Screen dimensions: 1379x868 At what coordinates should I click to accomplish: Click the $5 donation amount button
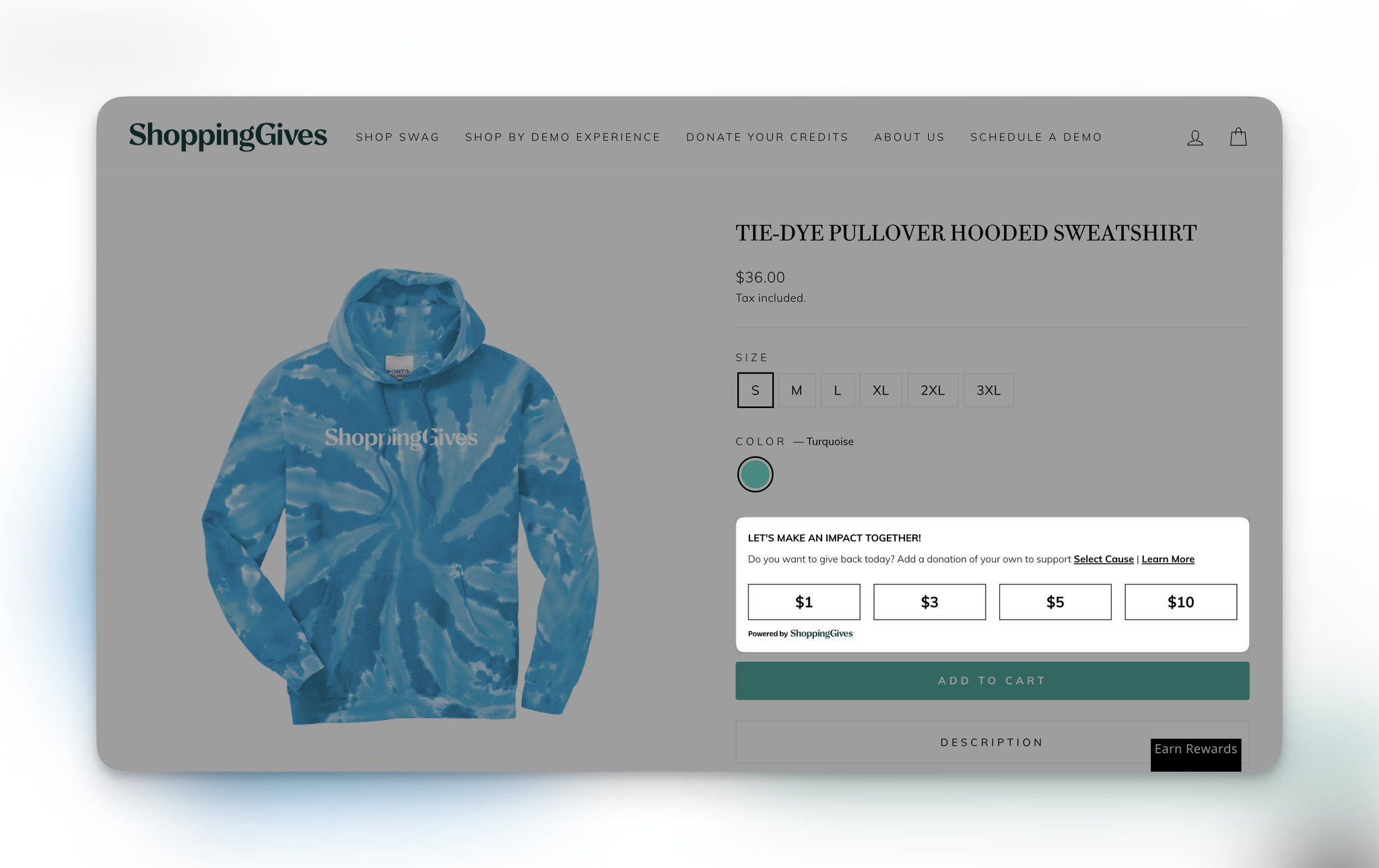click(1055, 602)
